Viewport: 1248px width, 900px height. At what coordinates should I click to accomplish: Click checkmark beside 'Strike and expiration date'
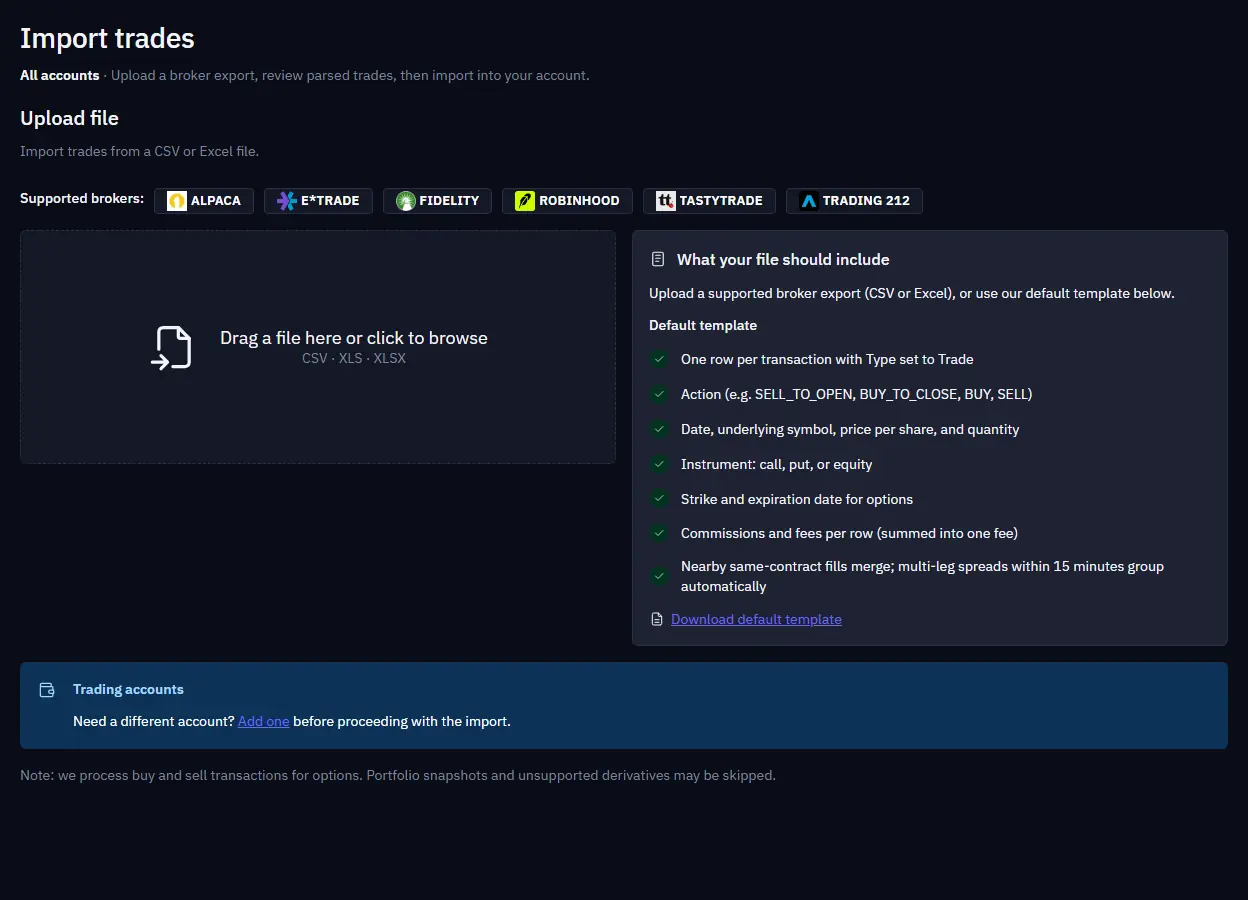click(659, 499)
